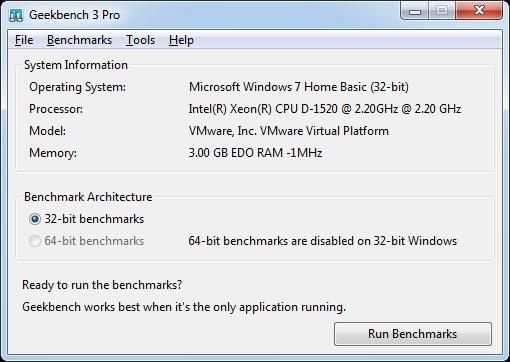Click the 'Model:' label
The width and height of the screenshot is (510, 362).
pyautogui.click(x=47, y=131)
